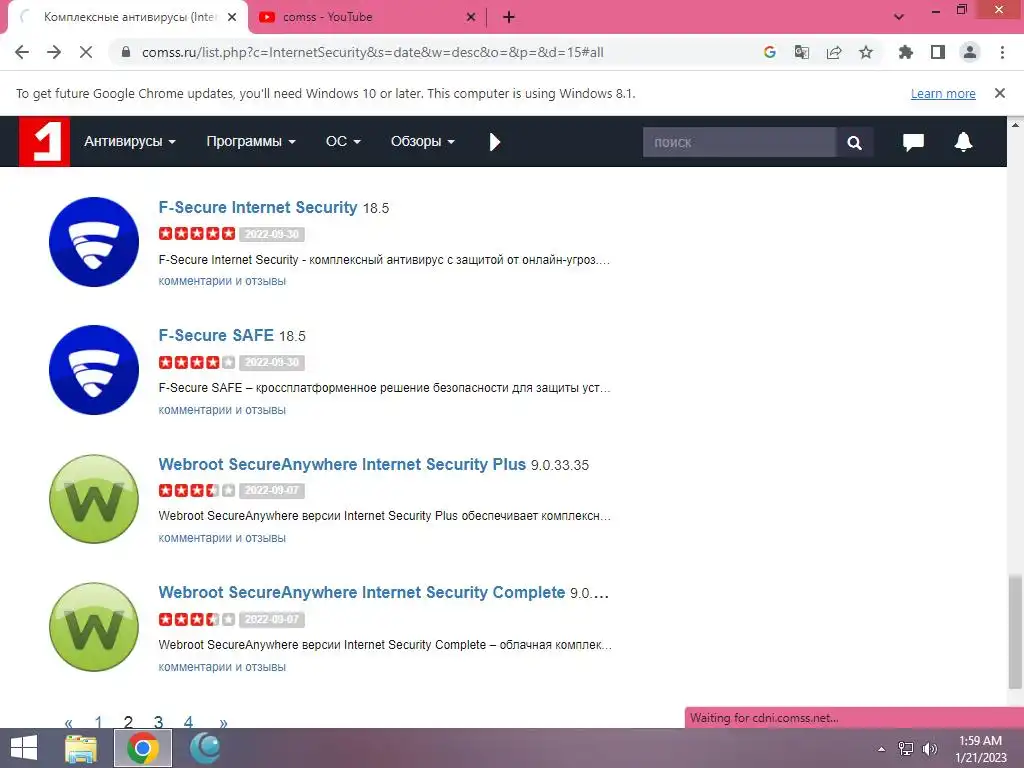Click the Google search icon in address bar
Screen dimensions: 1024x768
[x=769, y=52]
